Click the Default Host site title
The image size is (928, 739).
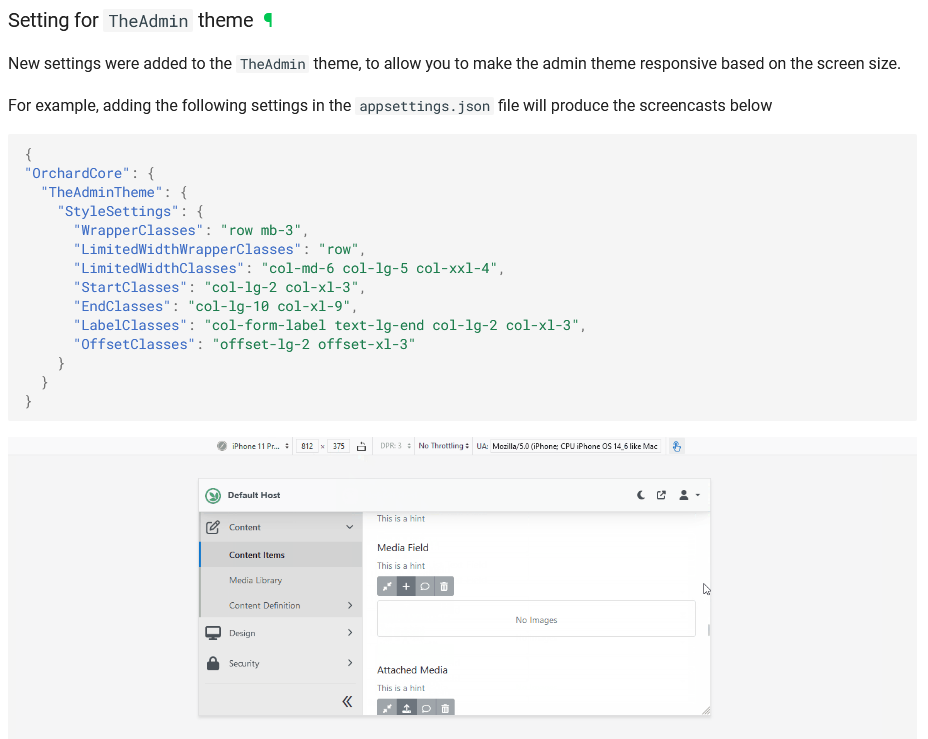[x=254, y=495]
